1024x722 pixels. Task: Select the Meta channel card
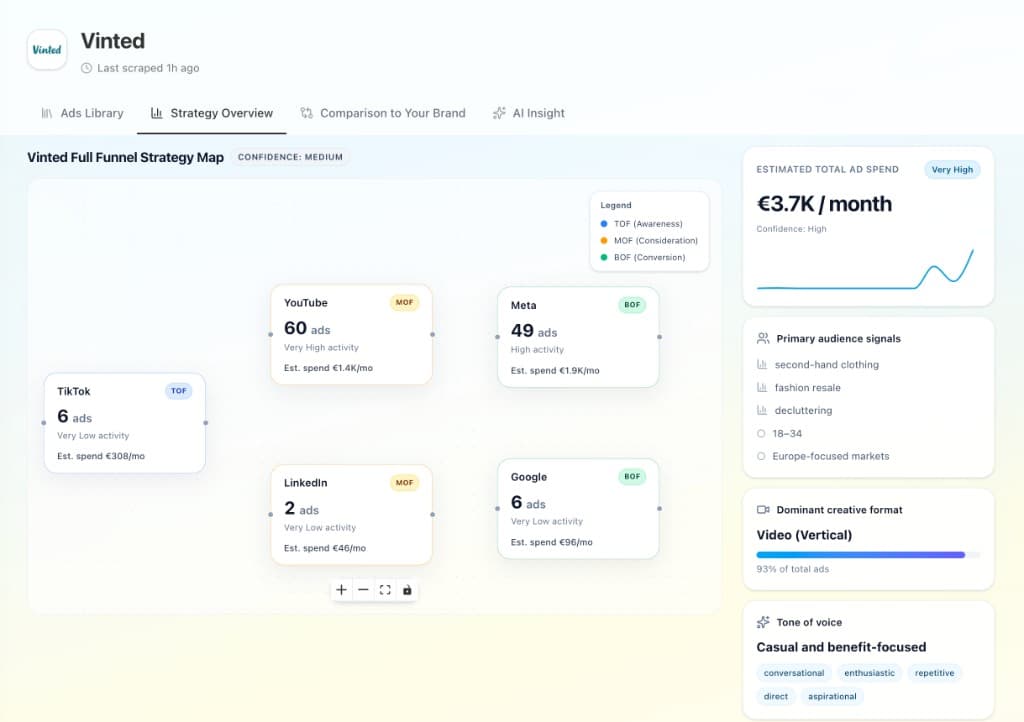(x=578, y=337)
